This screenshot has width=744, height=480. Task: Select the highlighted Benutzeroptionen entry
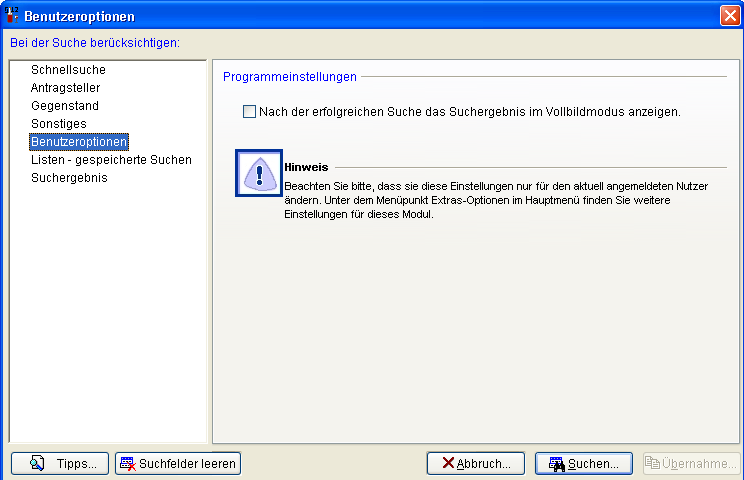click(79, 142)
